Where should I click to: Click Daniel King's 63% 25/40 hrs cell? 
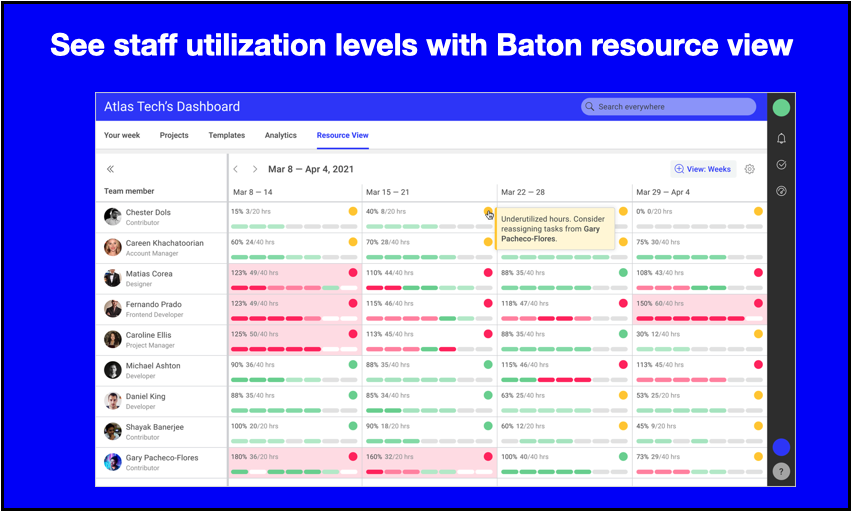click(x=565, y=402)
